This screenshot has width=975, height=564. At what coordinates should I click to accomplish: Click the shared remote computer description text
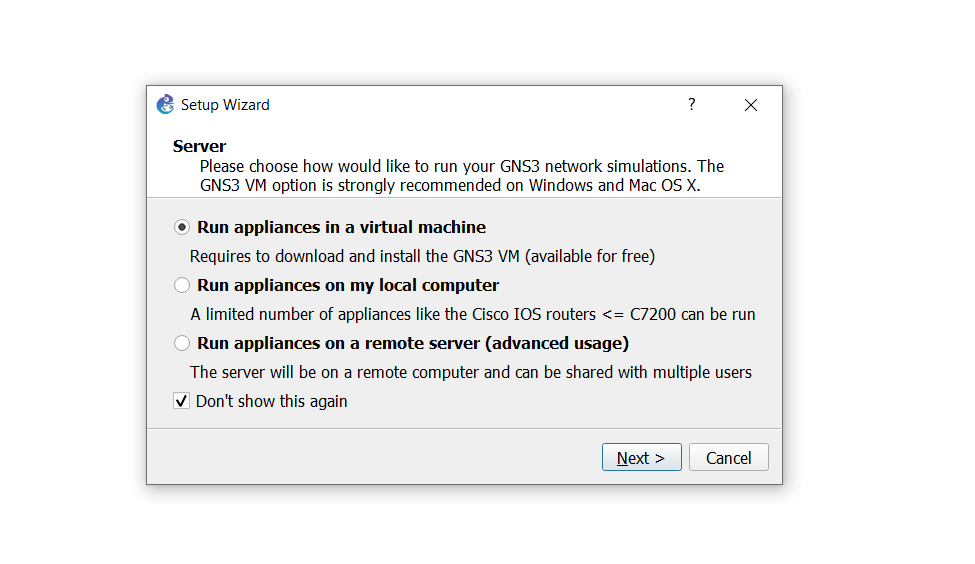[470, 372]
